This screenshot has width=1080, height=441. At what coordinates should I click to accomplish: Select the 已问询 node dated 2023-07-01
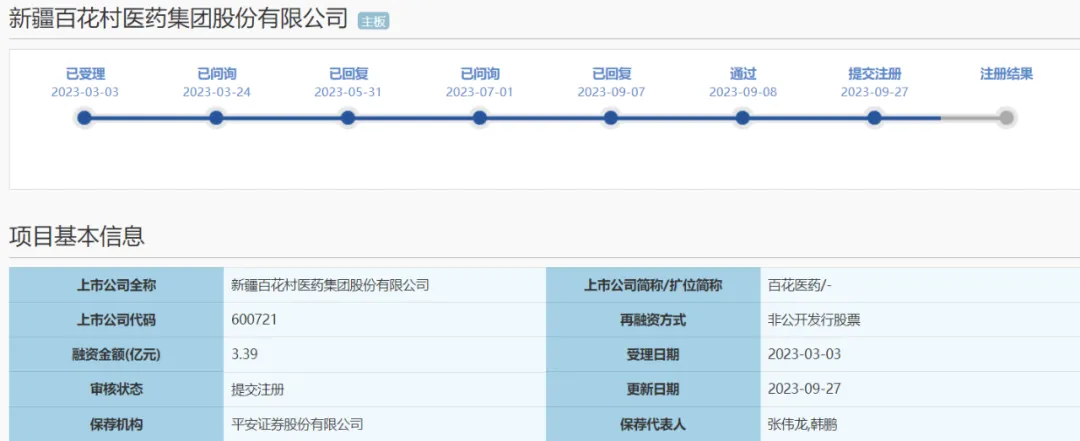click(x=479, y=118)
